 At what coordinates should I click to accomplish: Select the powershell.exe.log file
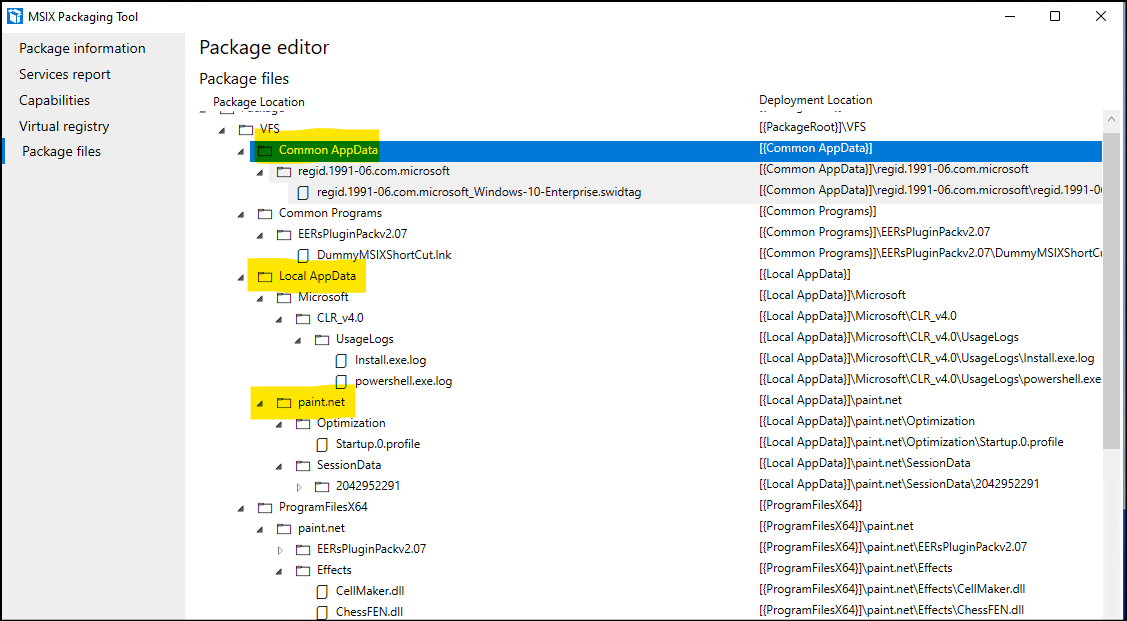click(403, 381)
